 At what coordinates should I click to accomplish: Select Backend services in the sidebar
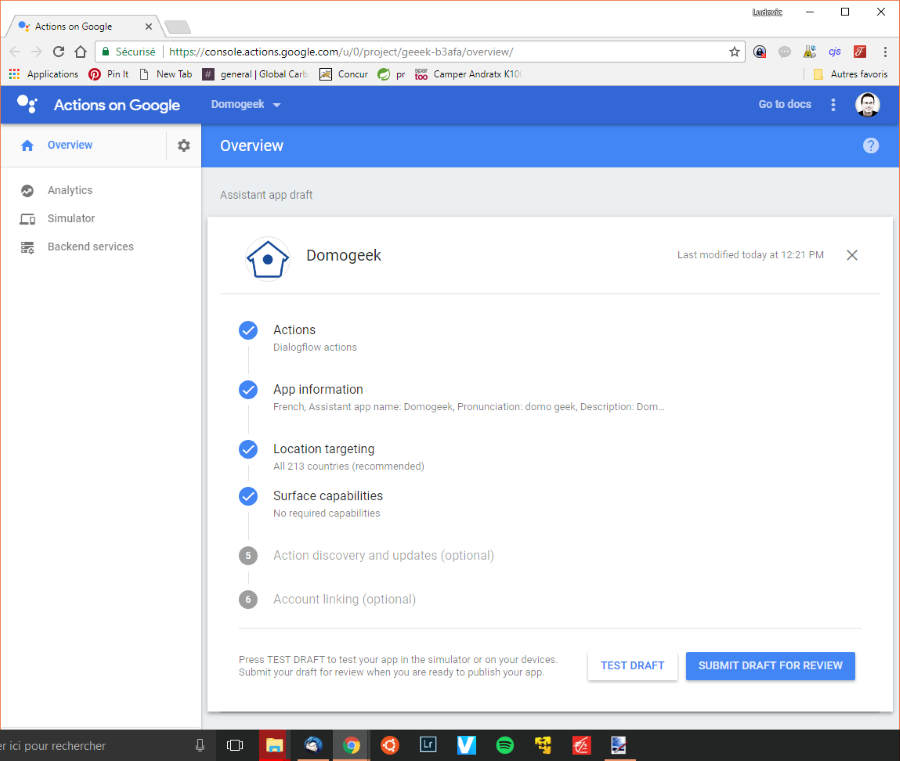(91, 247)
